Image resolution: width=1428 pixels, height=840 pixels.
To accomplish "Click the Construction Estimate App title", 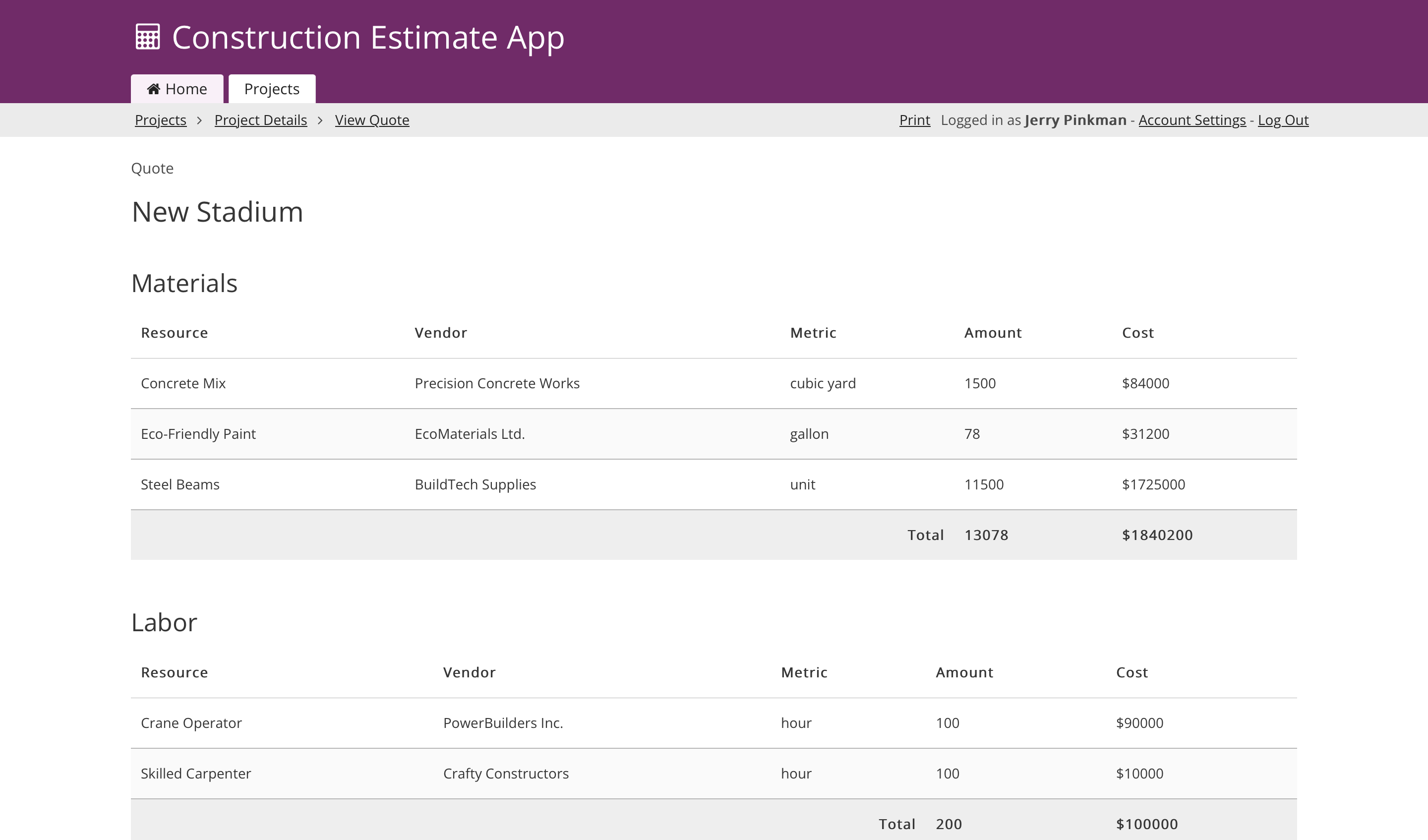I will (368, 37).
